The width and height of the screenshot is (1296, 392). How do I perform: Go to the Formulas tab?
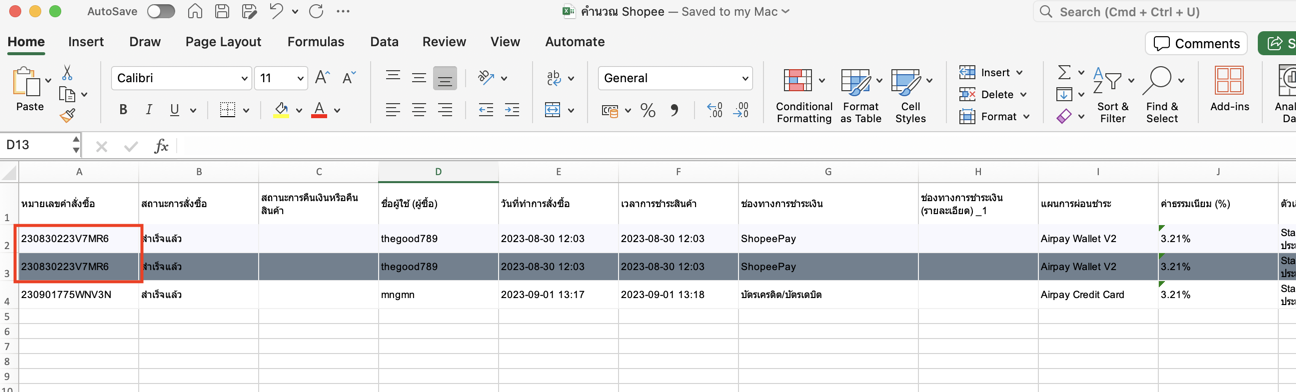tap(316, 42)
